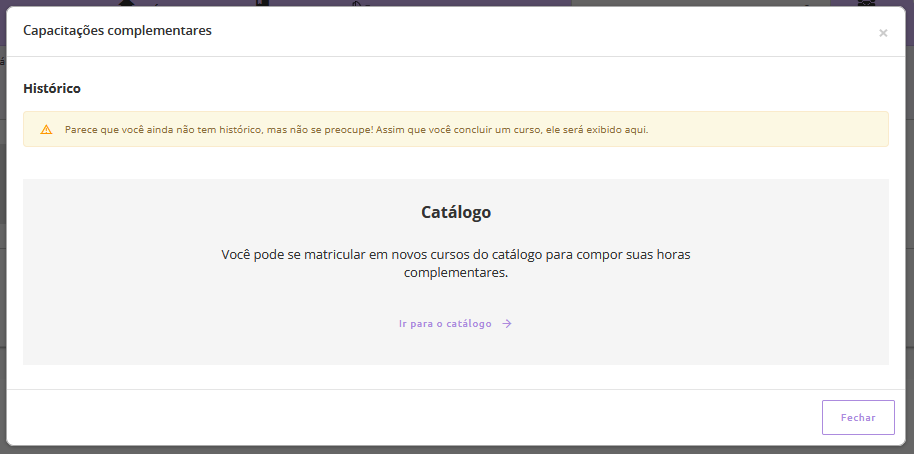Click the word 'complementares' in the catalog description
This screenshot has height=454, width=914.
click(x=455, y=272)
